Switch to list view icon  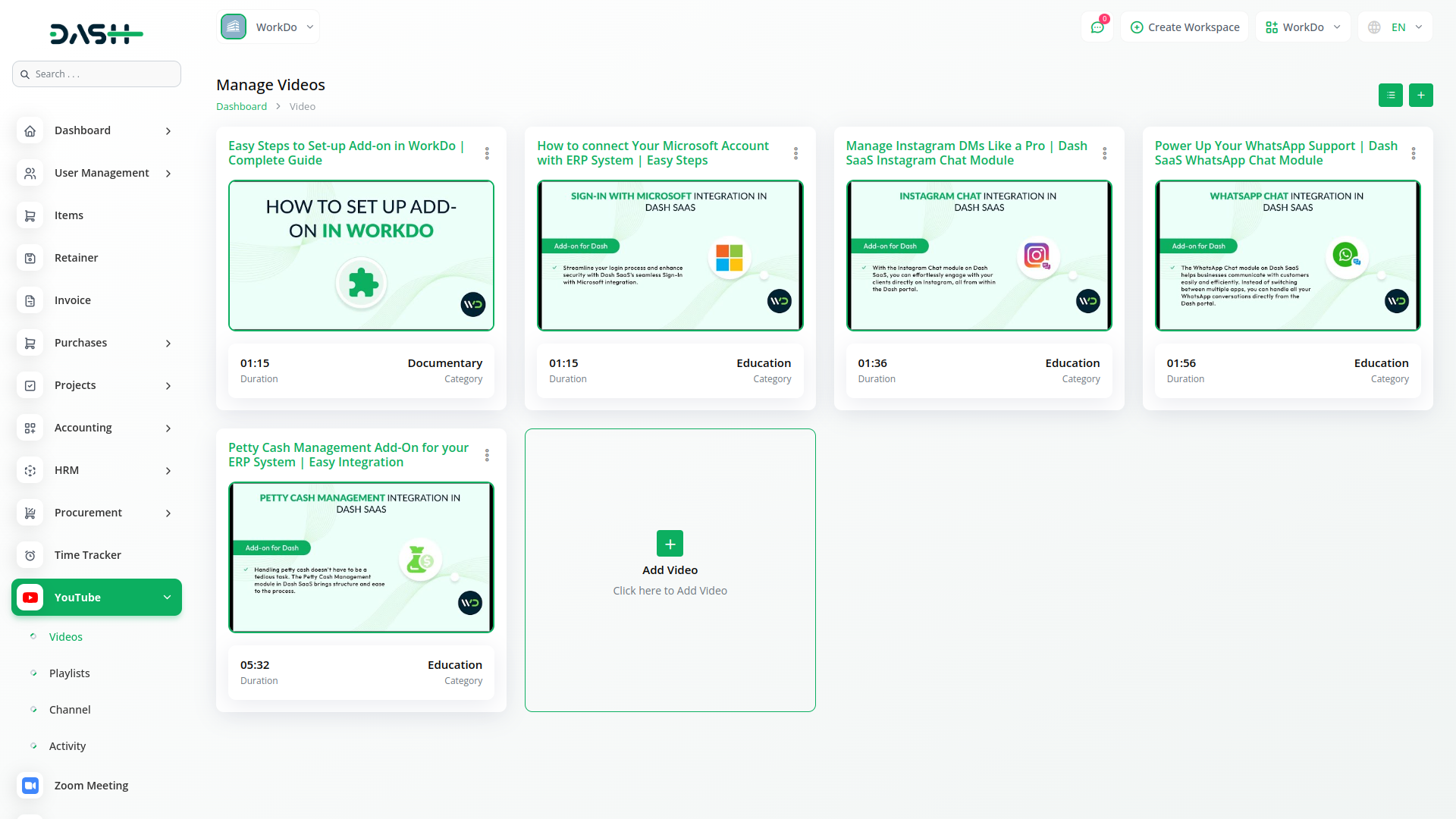(x=1390, y=95)
